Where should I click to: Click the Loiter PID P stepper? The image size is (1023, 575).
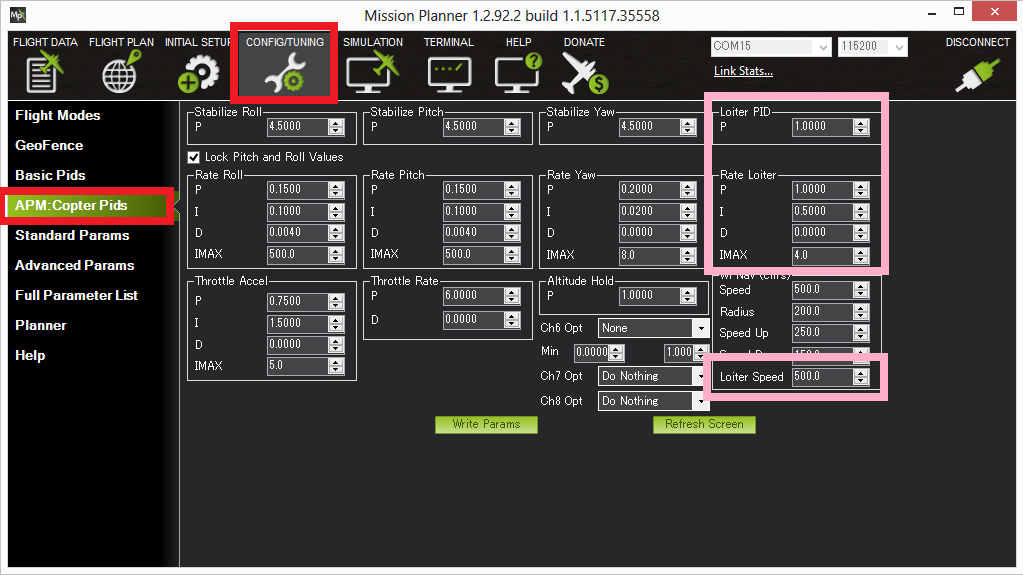point(861,127)
